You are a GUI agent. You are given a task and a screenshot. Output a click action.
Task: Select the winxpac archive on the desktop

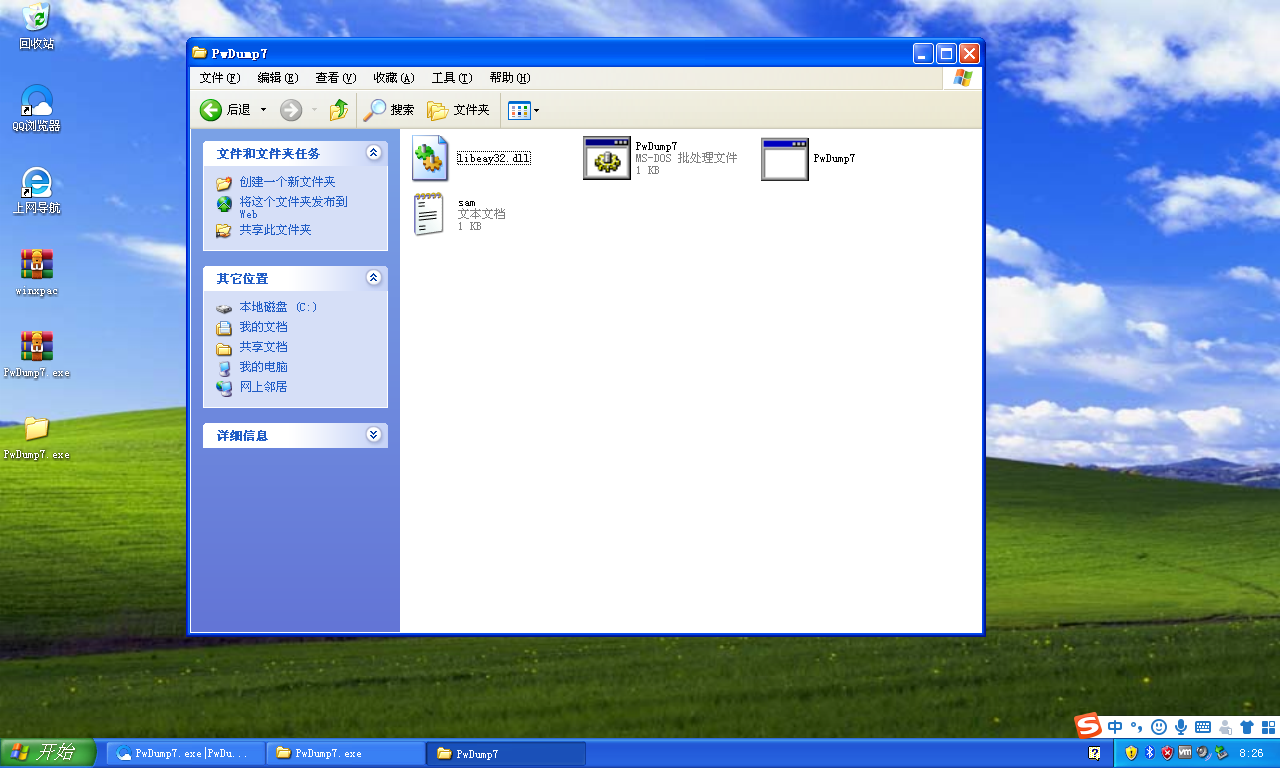(37, 273)
